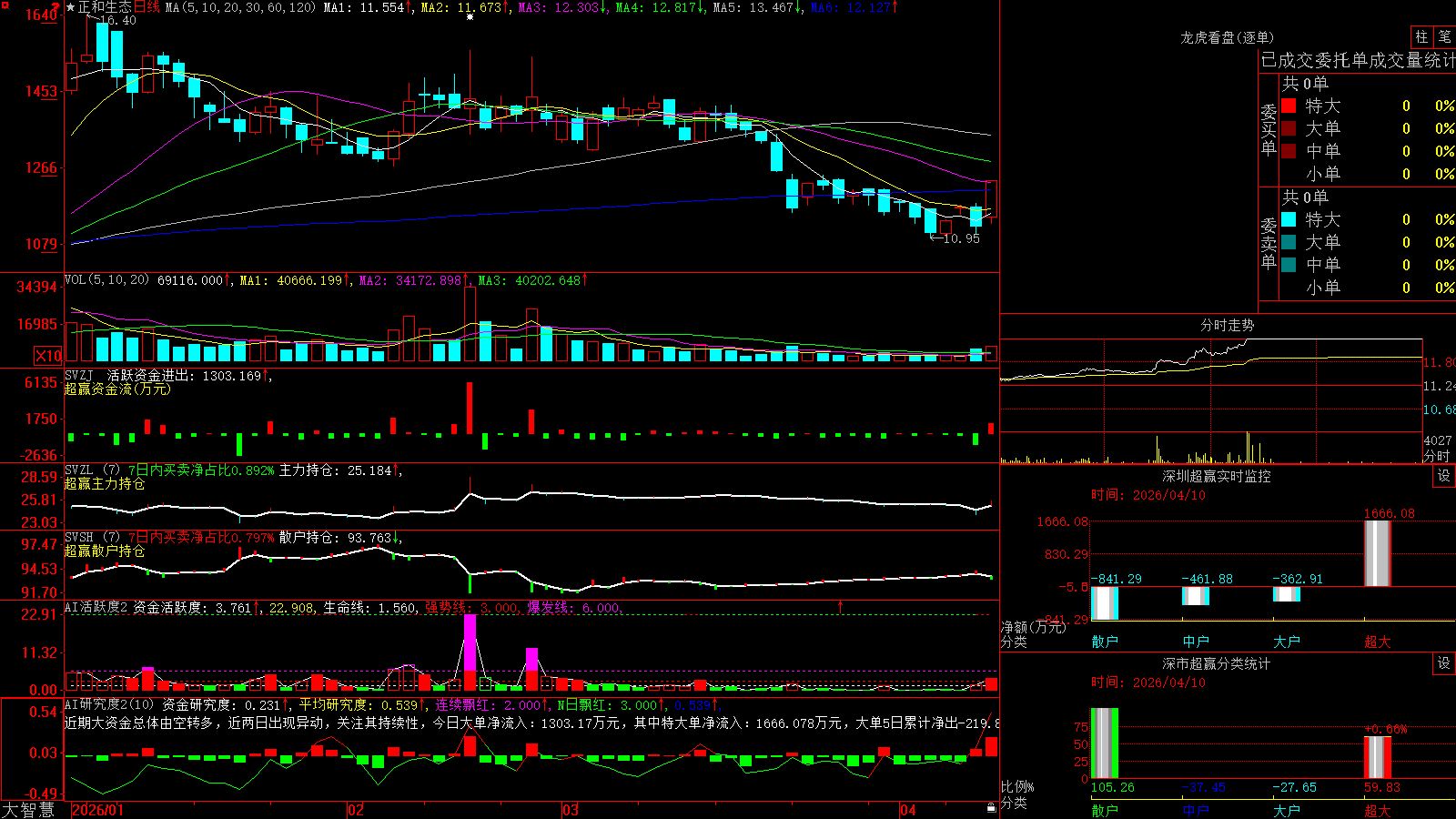Click the bright red 特大 swatch under 委买单
The height and width of the screenshot is (819, 1456).
[x=1289, y=106]
